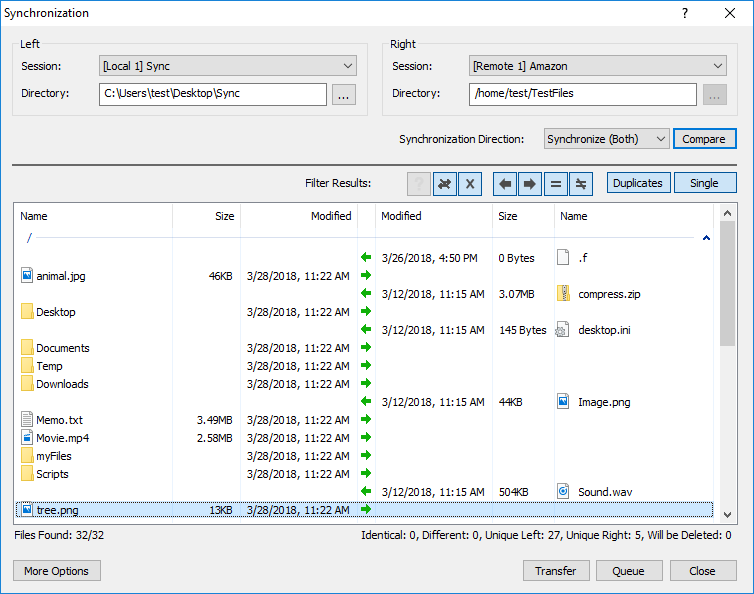Image resolution: width=754 pixels, height=594 pixels.
Task: Click the Desktop folder icon
Action: pyautogui.click(x=27, y=311)
